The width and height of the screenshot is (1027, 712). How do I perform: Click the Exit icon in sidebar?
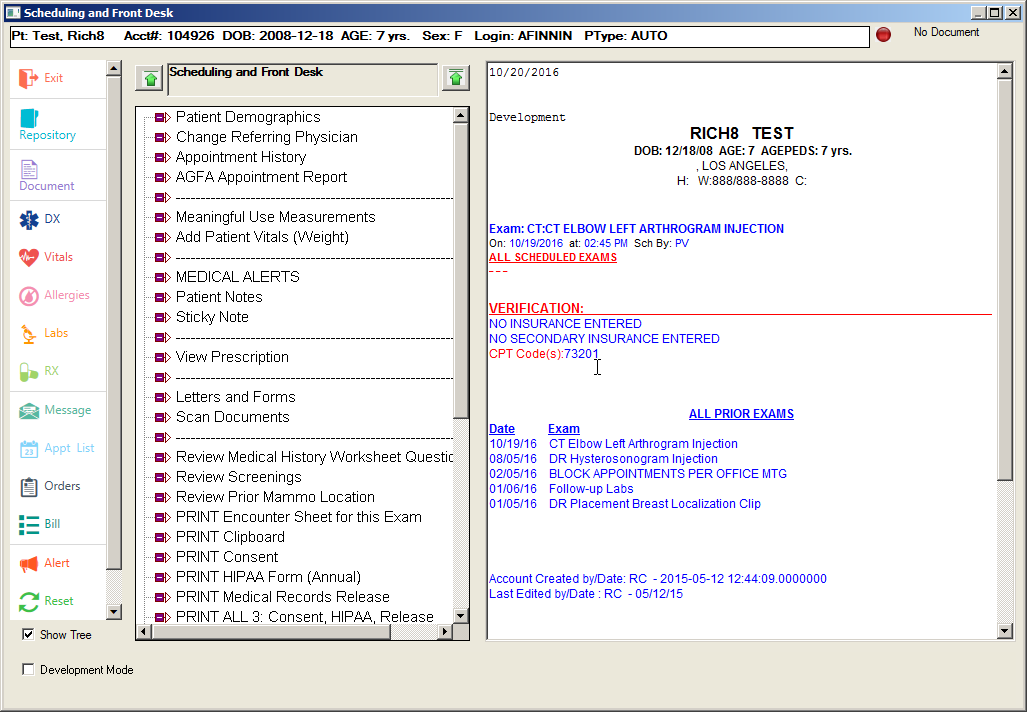pyautogui.click(x=29, y=78)
